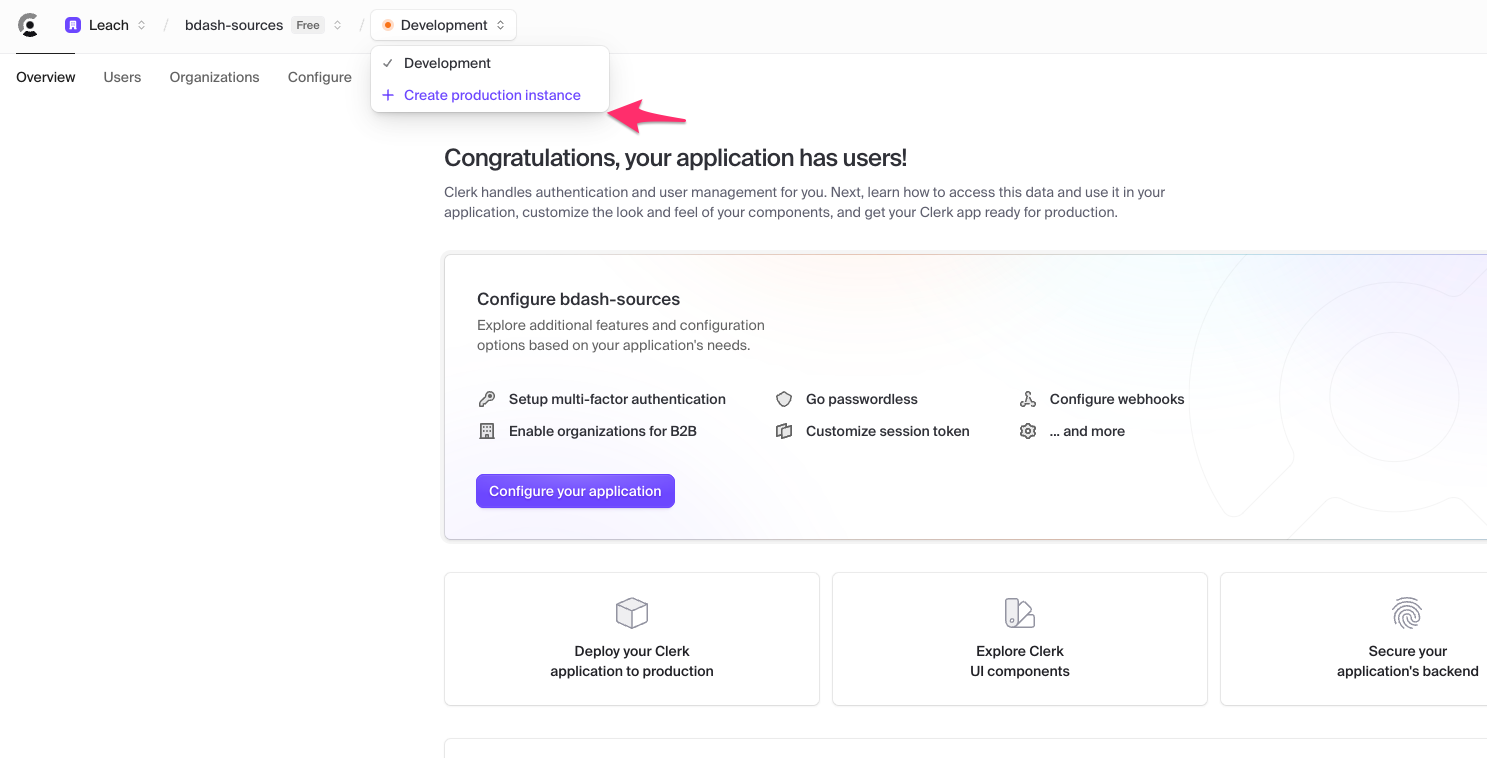Click the Clerk logo icon
1487x758 pixels.
[28, 25]
